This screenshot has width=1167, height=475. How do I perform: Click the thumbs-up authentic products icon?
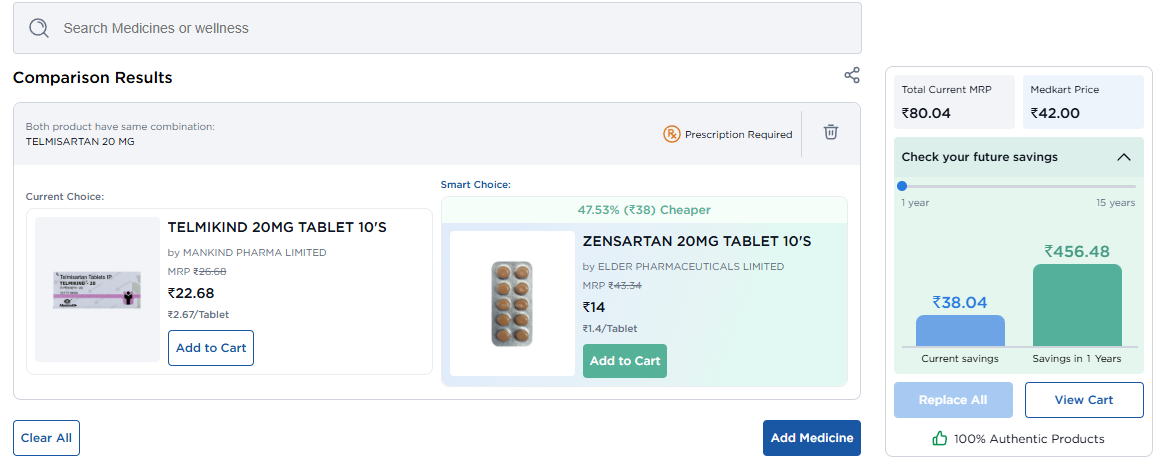[x=939, y=438]
